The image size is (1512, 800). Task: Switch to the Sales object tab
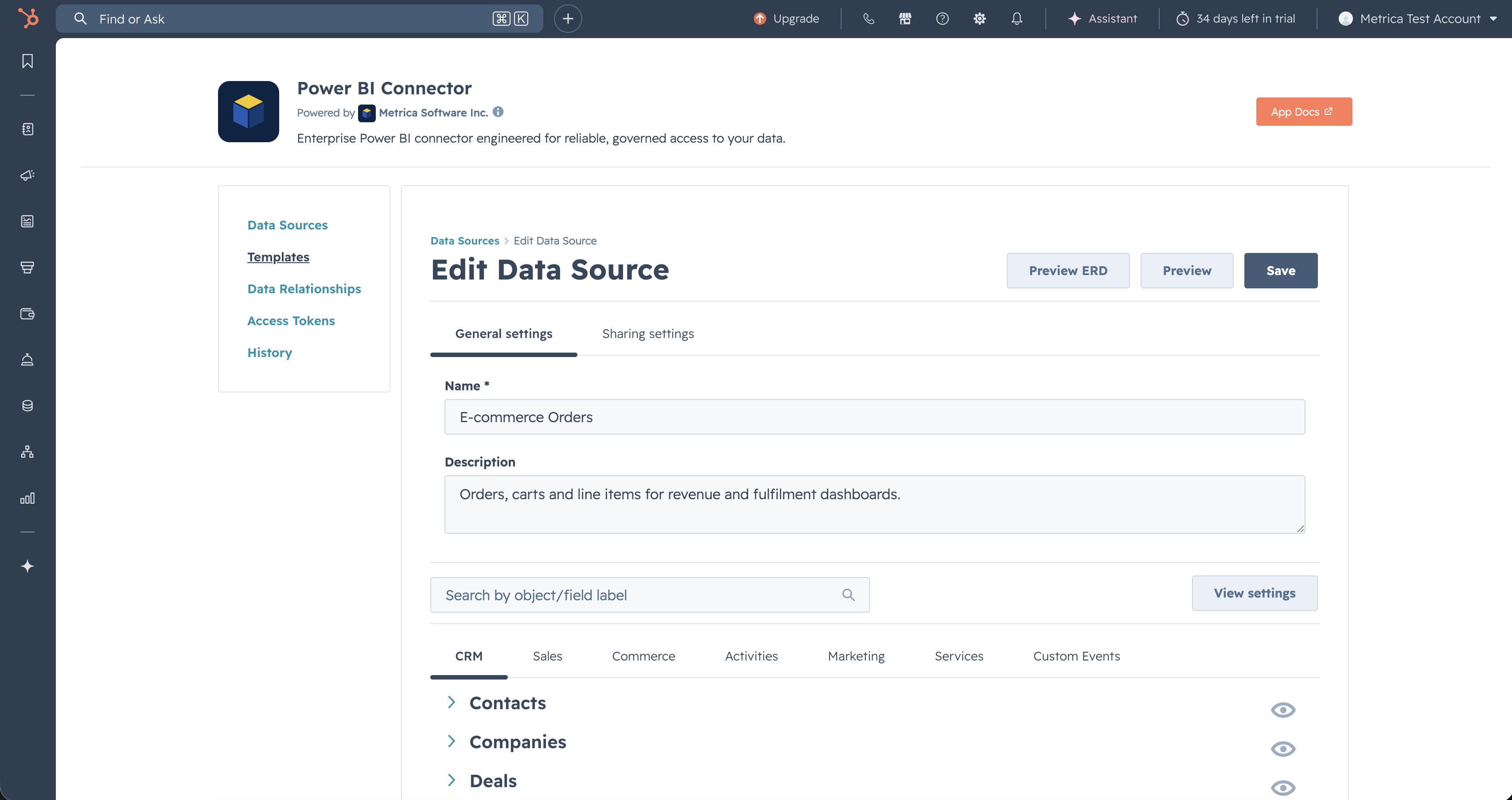tap(547, 656)
